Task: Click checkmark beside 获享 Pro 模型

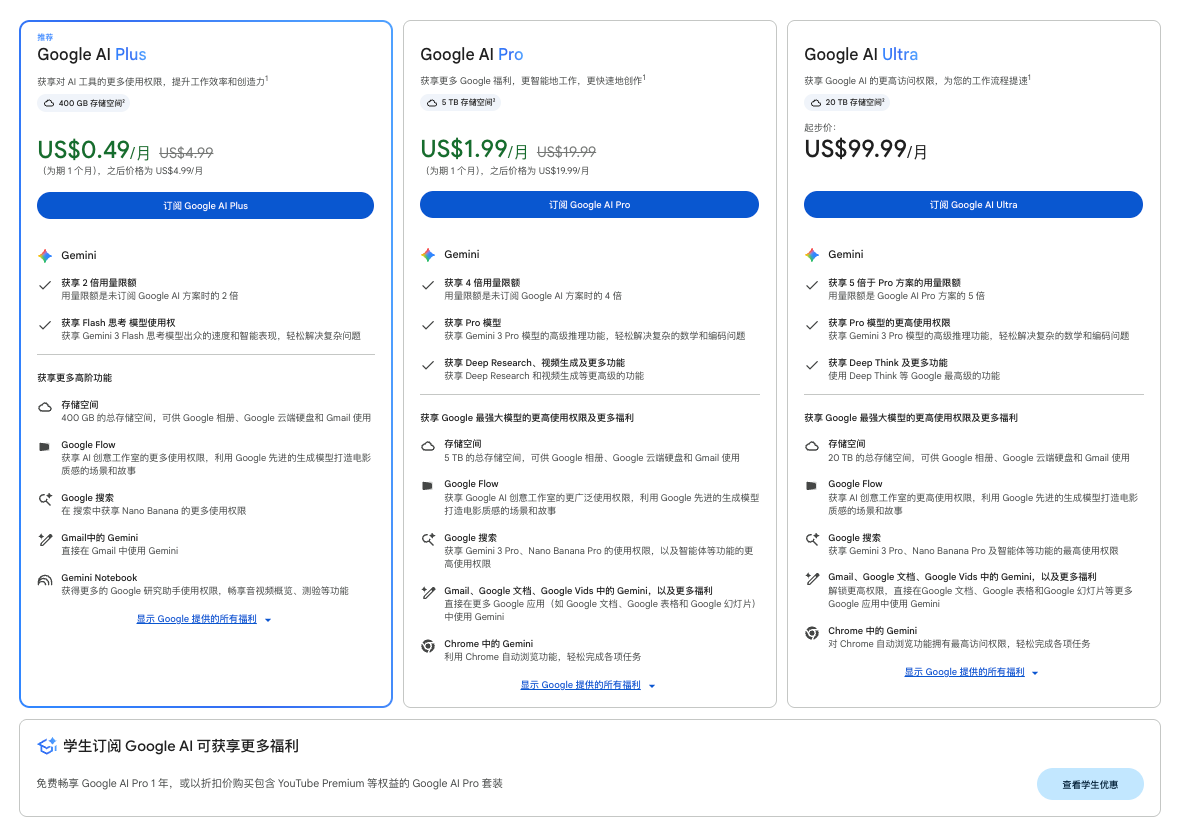Action: point(428,325)
